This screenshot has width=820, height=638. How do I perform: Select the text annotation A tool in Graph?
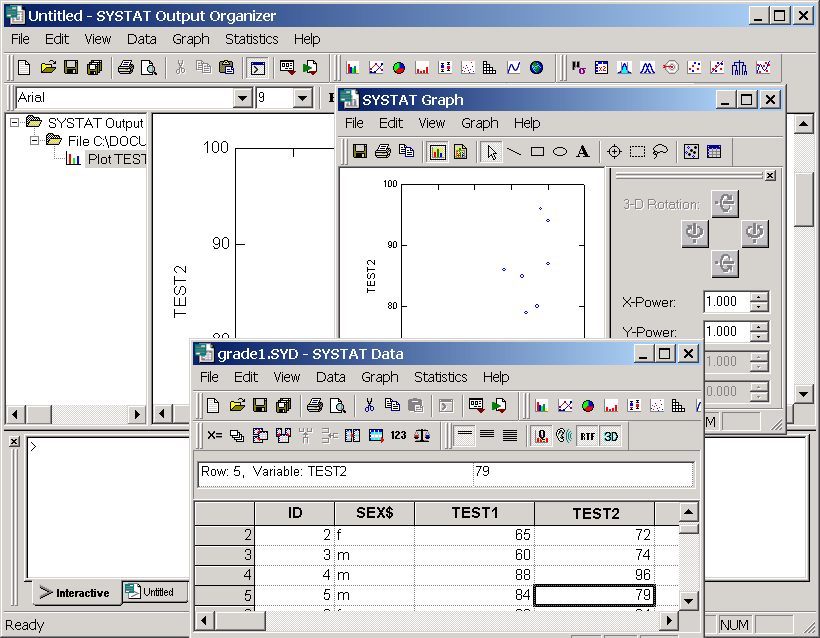(583, 152)
